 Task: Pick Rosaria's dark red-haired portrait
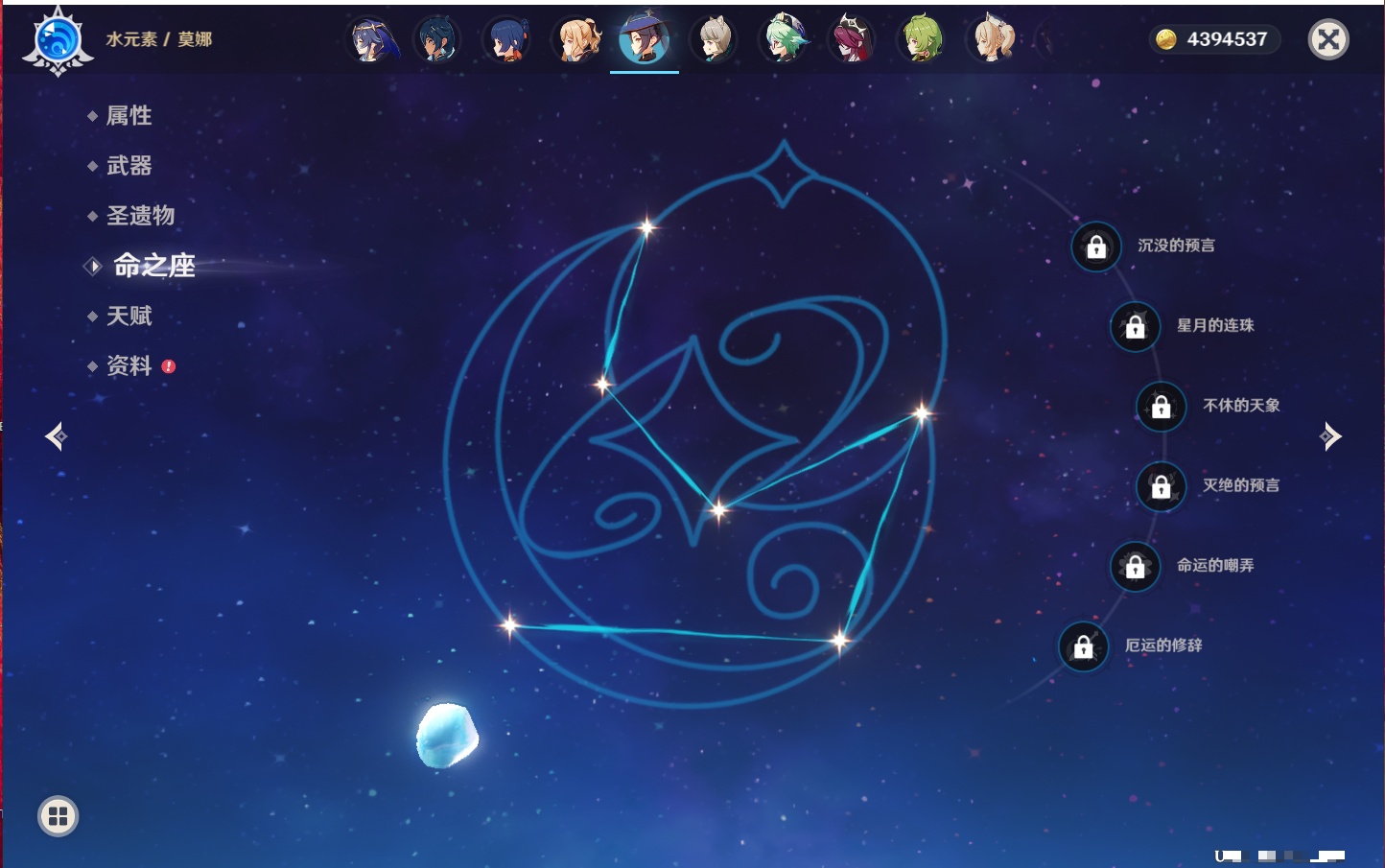tap(852, 40)
